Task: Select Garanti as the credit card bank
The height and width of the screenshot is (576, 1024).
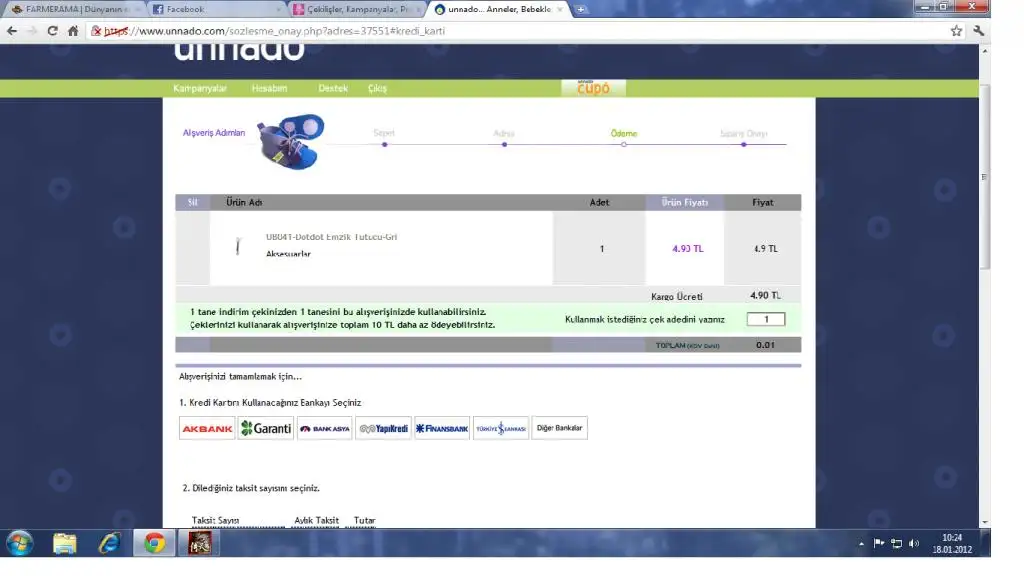Action: [266, 428]
